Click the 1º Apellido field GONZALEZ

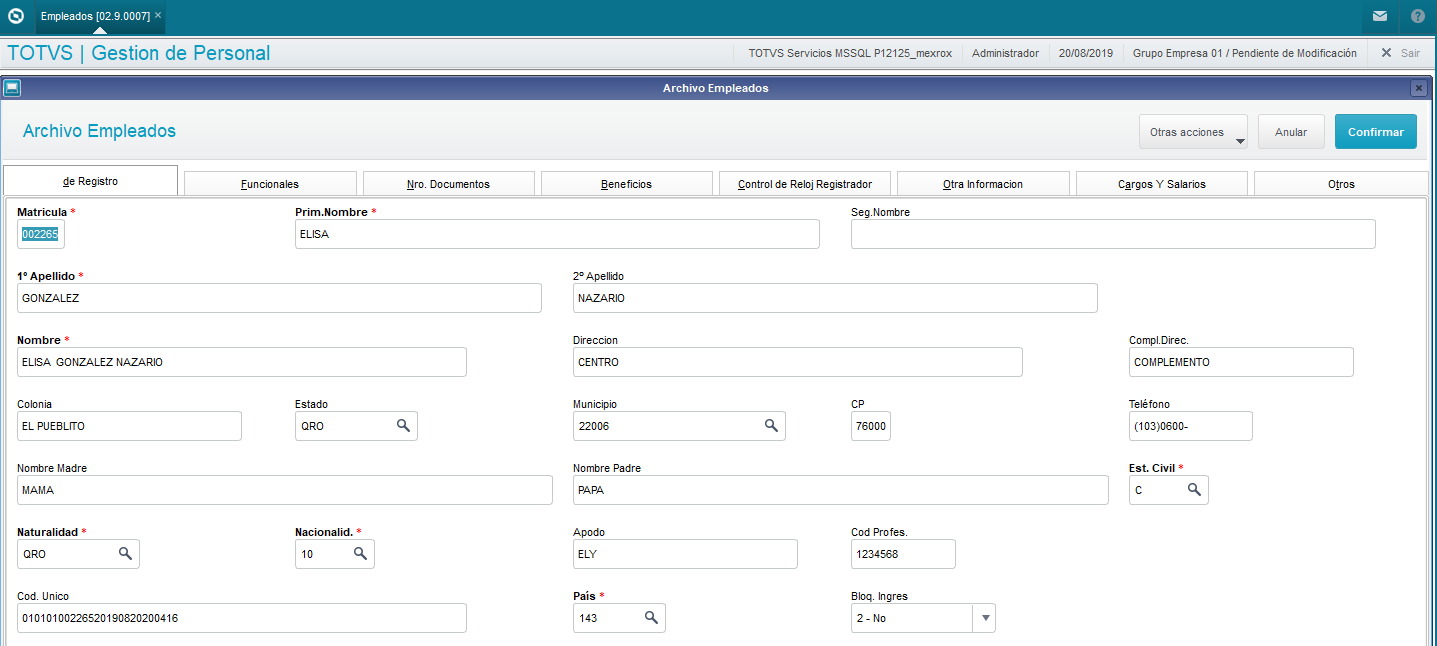click(x=280, y=298)
